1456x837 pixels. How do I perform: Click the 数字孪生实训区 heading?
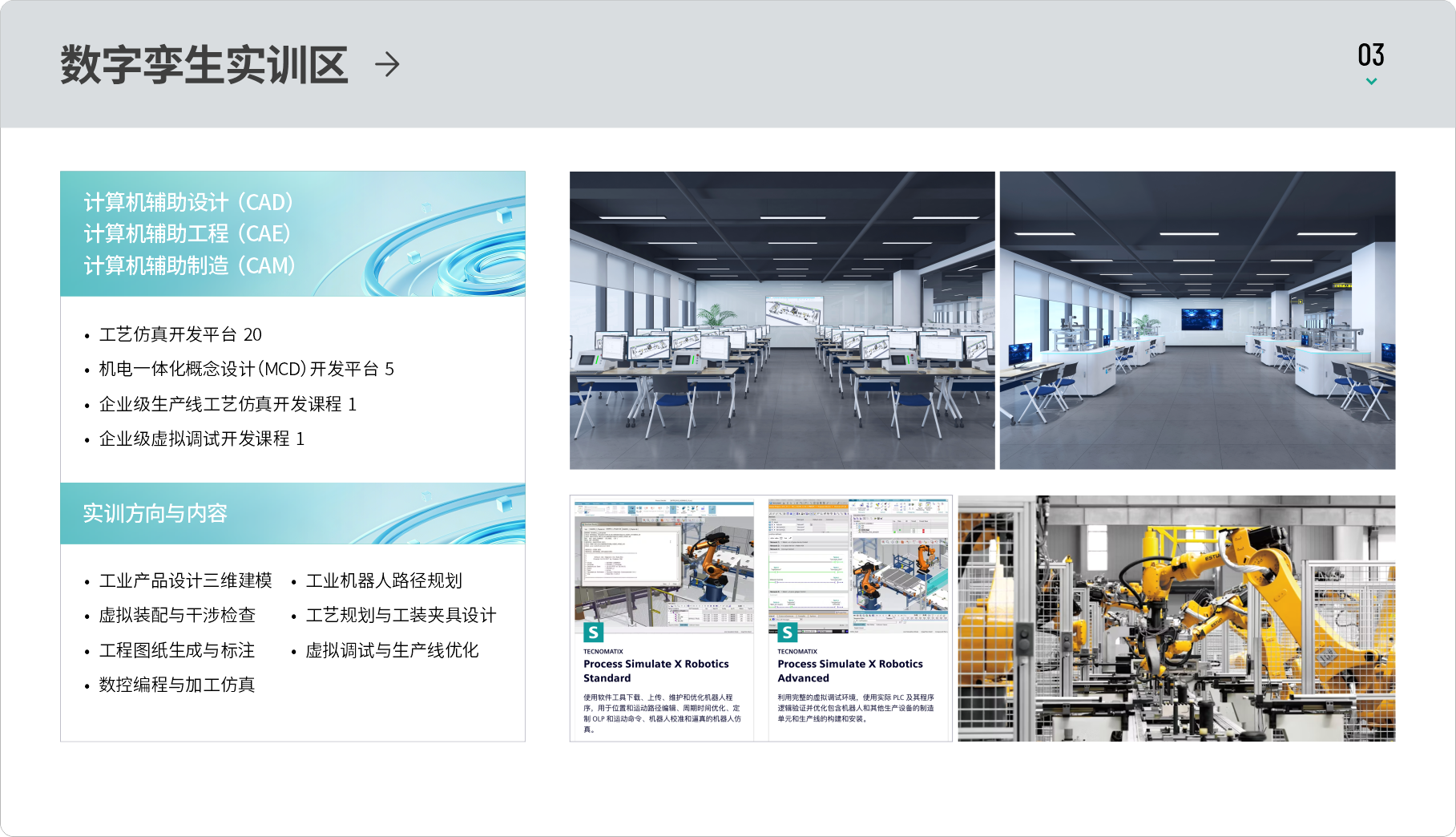[x=204, y=65]
